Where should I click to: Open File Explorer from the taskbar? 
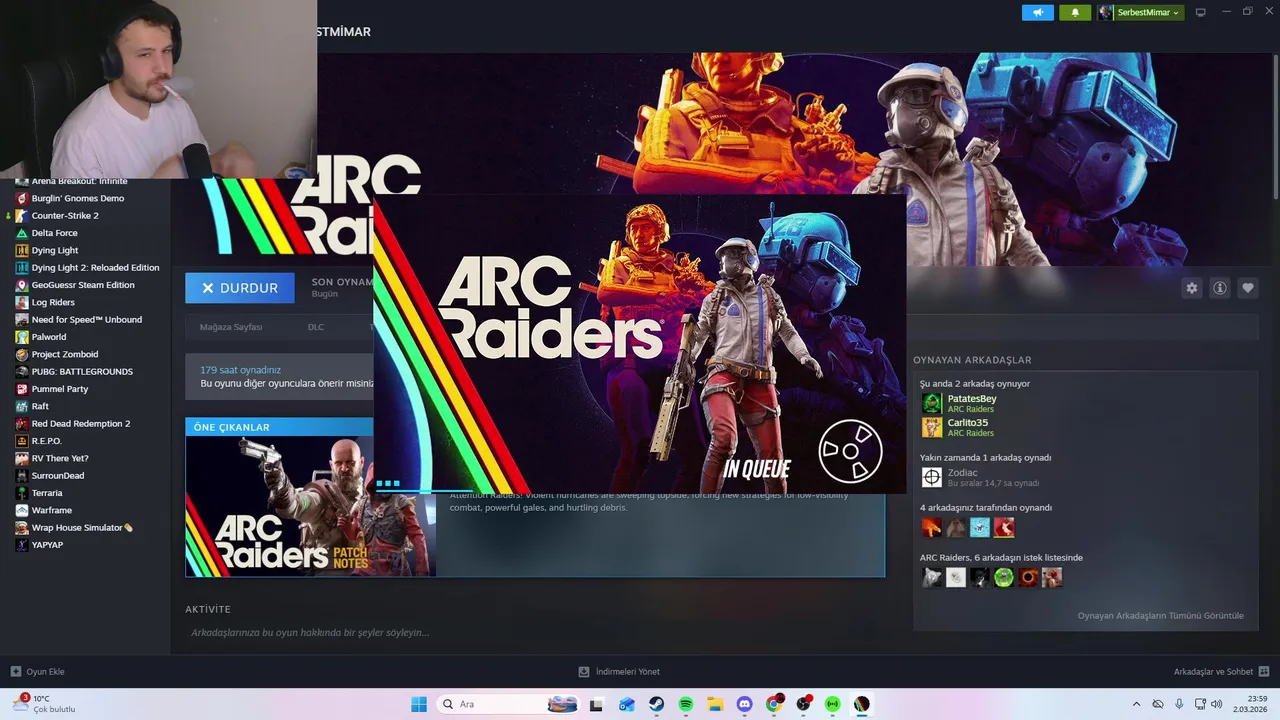point(715,704)
